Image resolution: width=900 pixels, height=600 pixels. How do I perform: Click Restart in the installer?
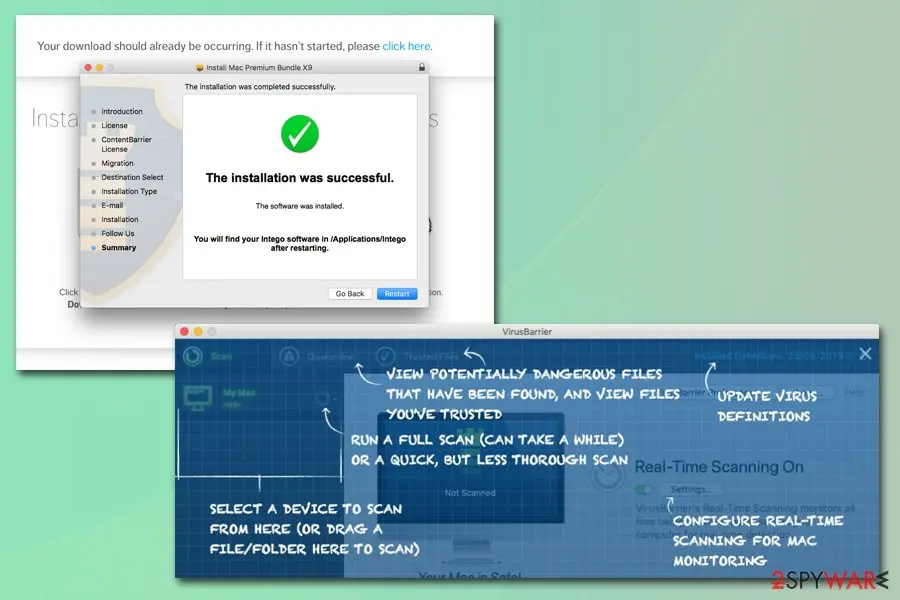(x=397, y=293)
